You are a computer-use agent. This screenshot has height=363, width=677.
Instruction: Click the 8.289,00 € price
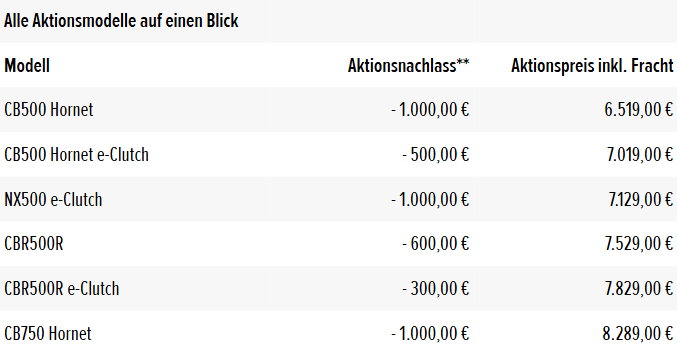tap(638, 334)
